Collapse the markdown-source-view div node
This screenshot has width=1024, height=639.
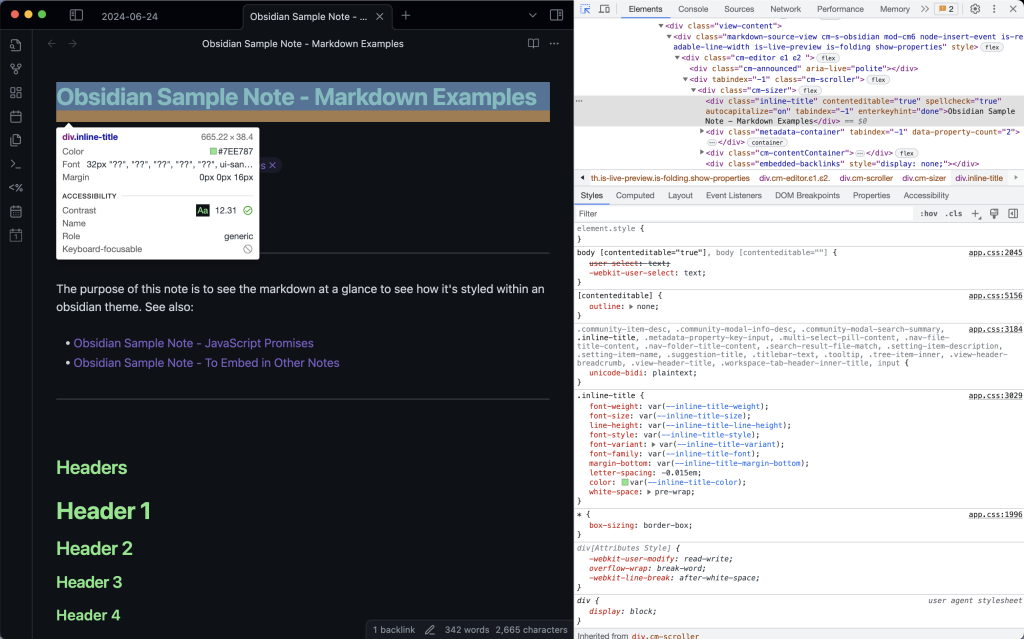669,37
